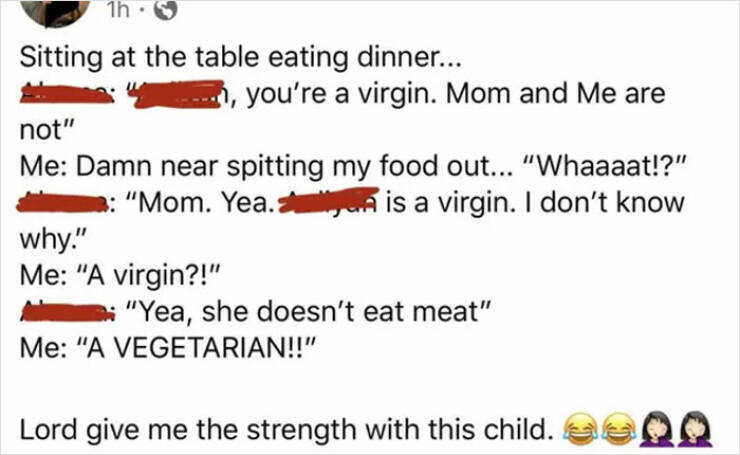Click the second laughing-crying emoji
The height and width of the screenshot is (455, 740).
point(619,429)
